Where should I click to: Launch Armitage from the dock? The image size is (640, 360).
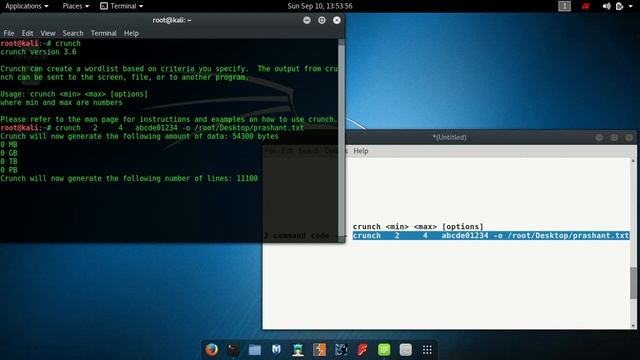pyautogui.click(x=298, y=350)
